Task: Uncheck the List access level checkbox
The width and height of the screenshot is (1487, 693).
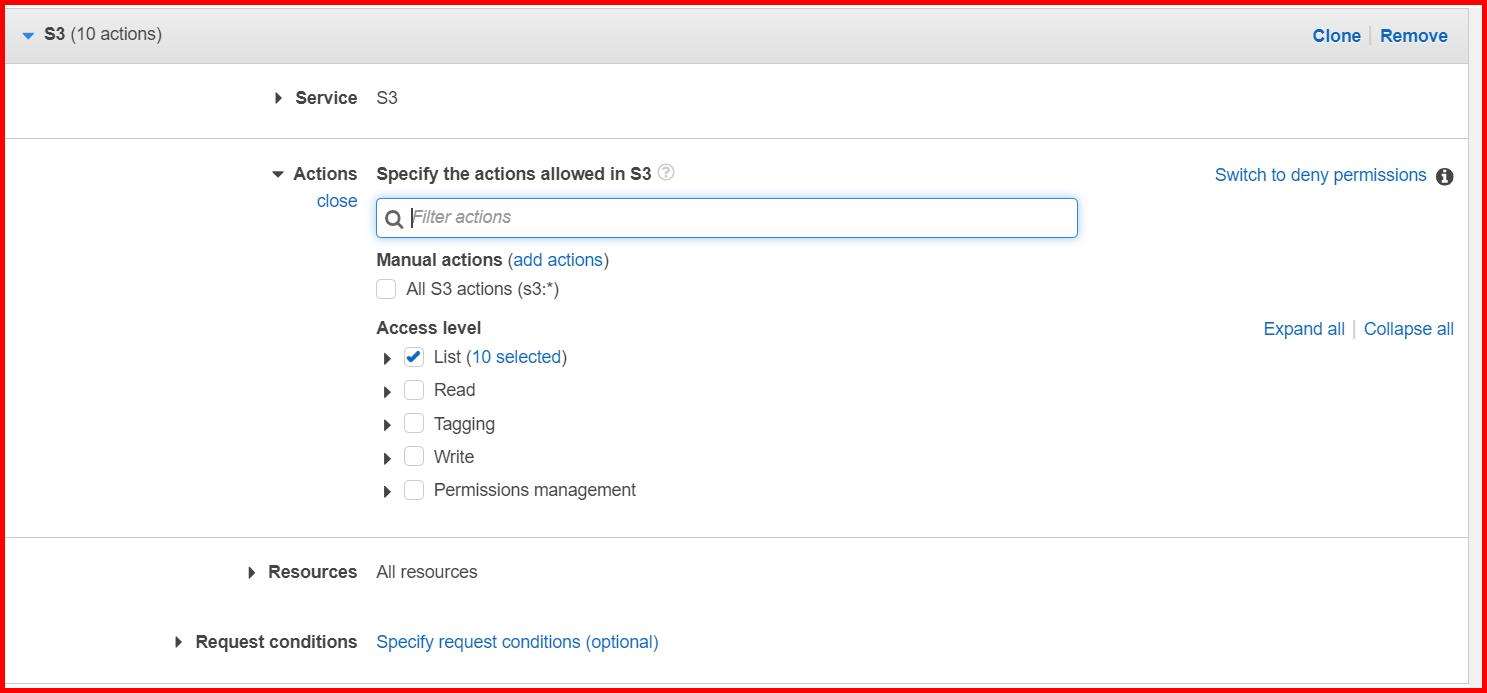Action: coord(414,357)
